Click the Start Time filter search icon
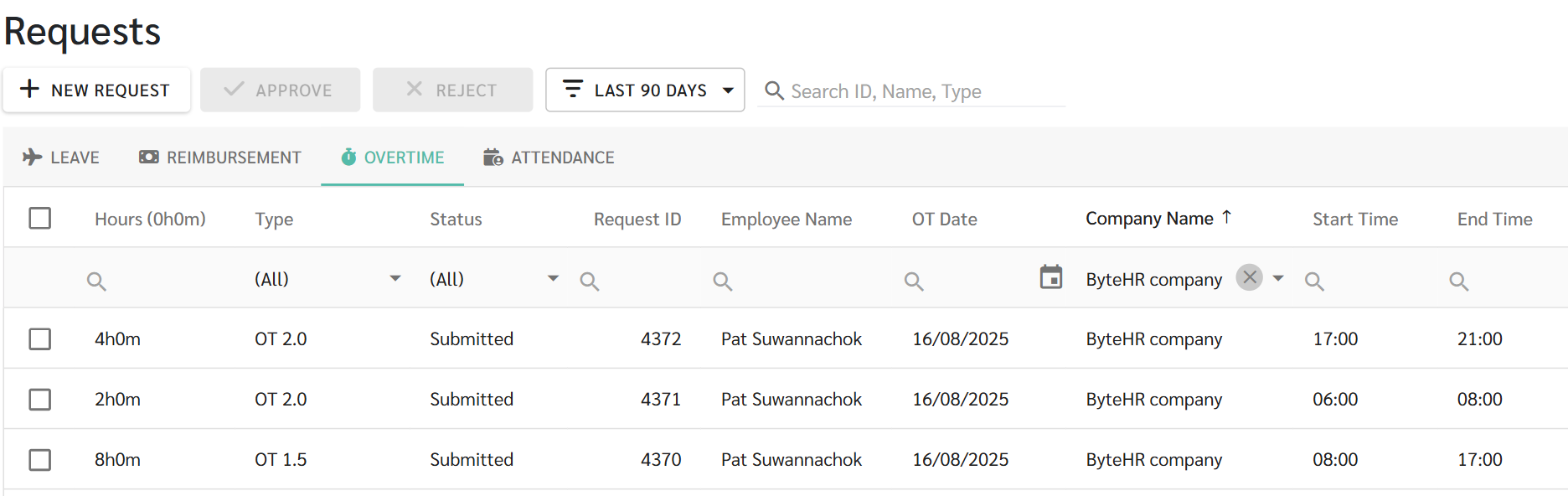 tap(1314, 282)
